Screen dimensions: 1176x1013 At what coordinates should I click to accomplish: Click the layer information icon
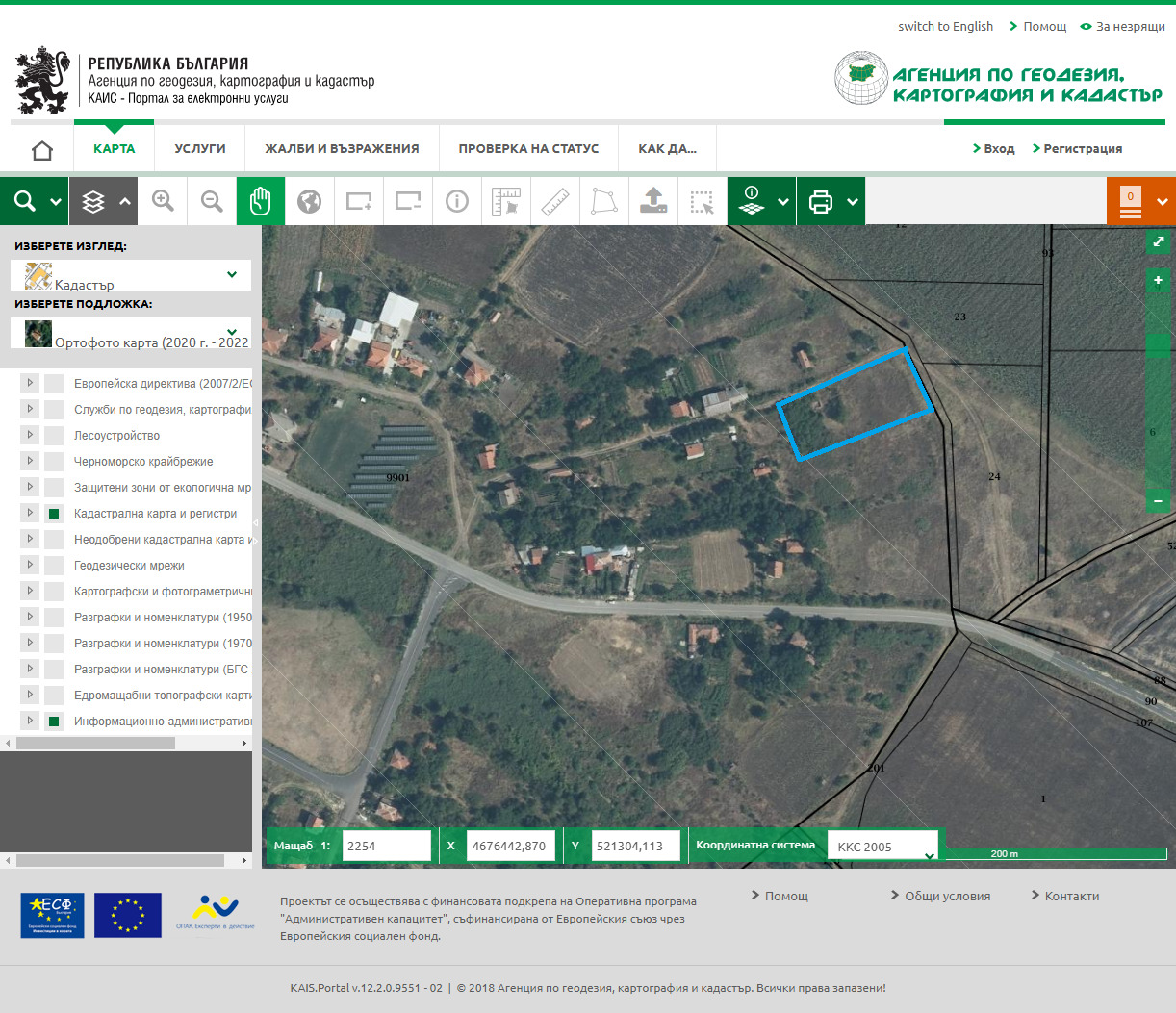click(752, 201)
